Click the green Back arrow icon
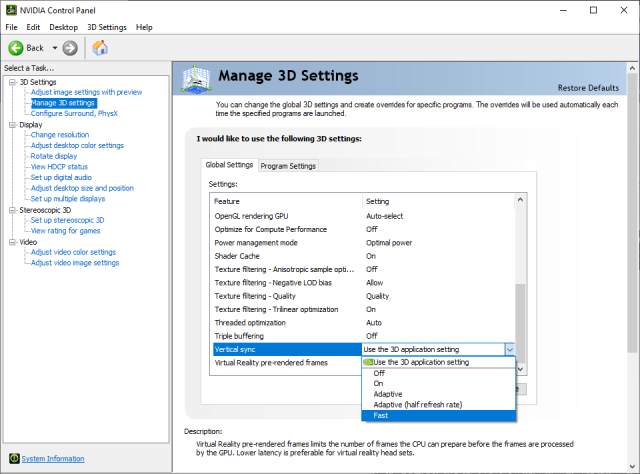 [16, 48]
